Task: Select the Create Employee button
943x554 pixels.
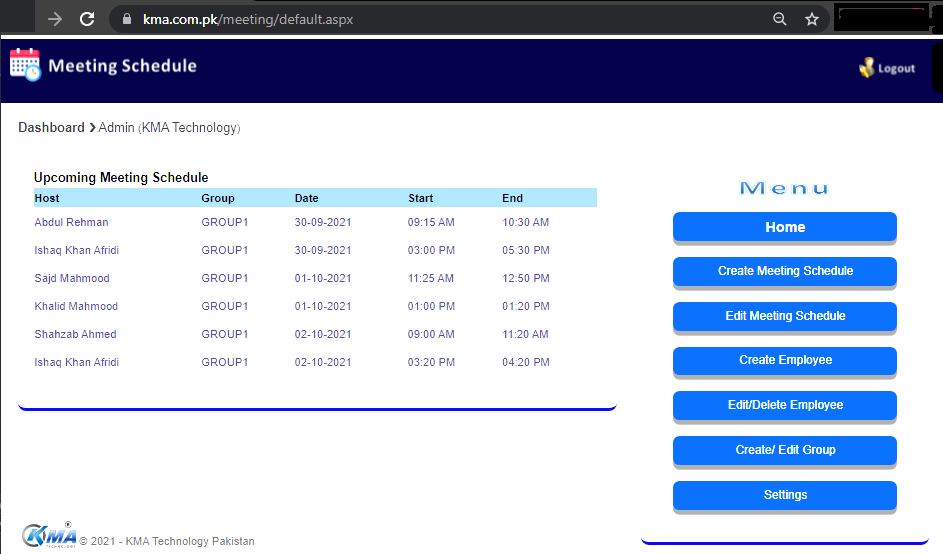Action: 784,360
